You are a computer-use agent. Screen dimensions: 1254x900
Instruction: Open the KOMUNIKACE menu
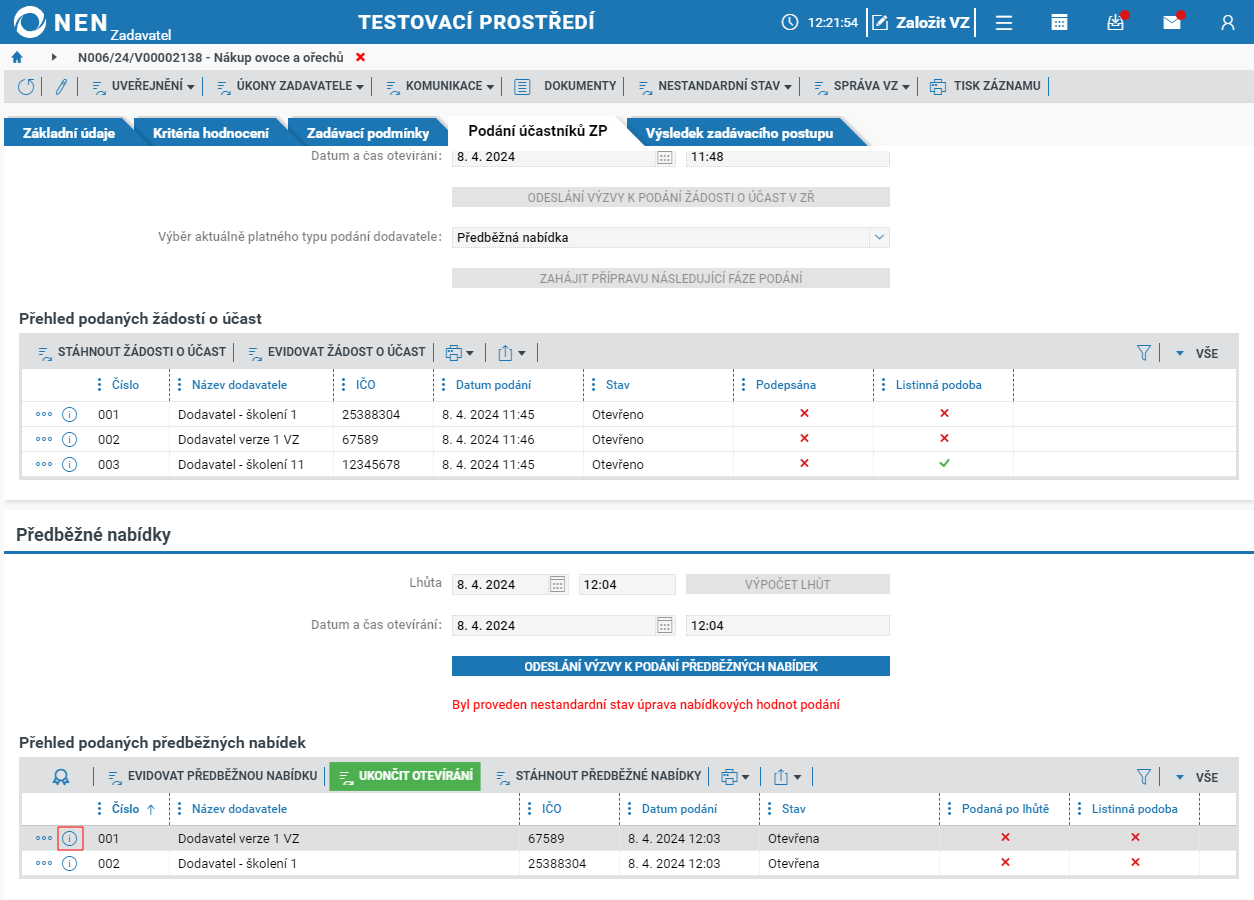(440, 87)
